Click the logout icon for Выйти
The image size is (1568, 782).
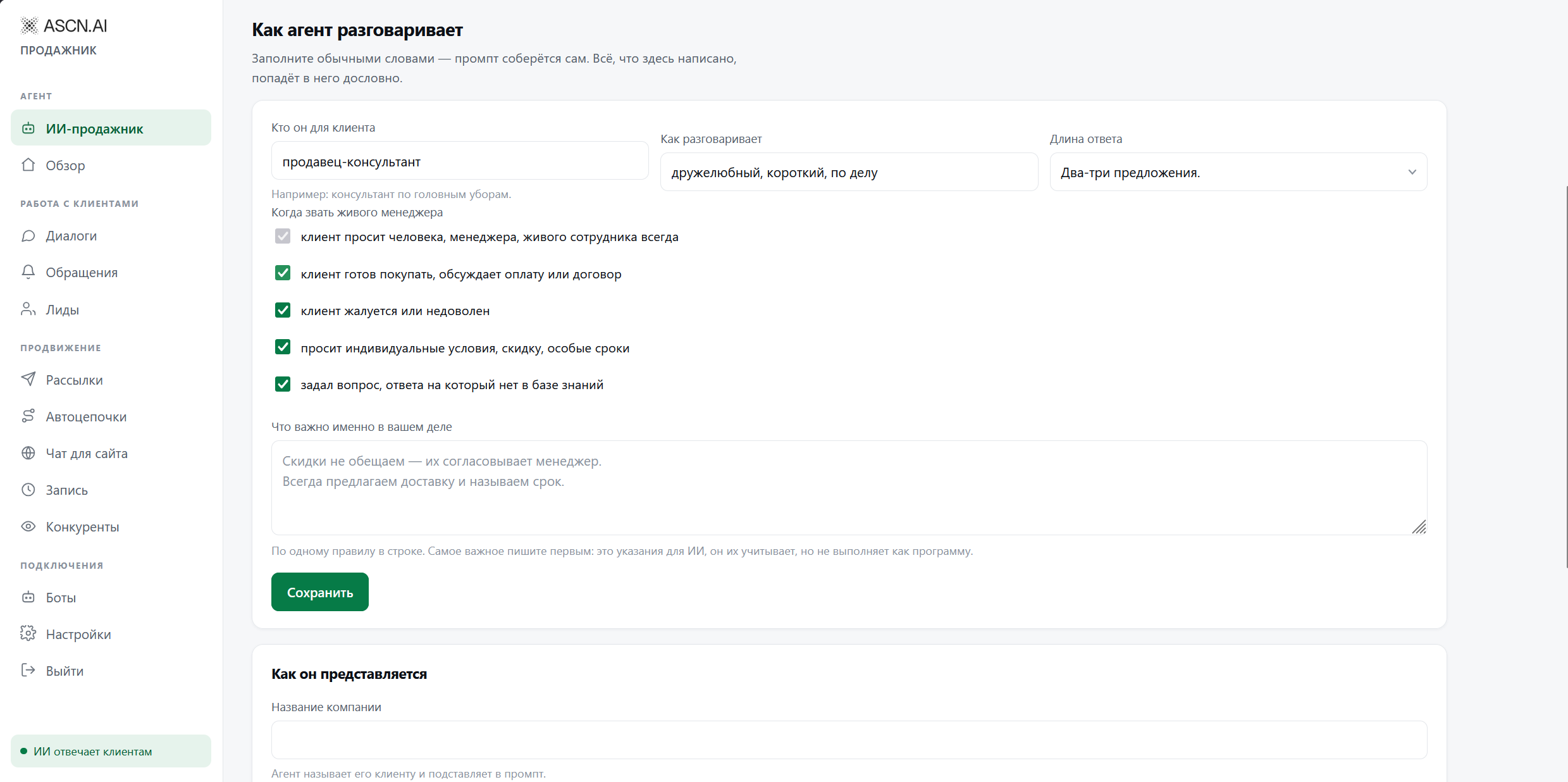[x=28, y=671]
